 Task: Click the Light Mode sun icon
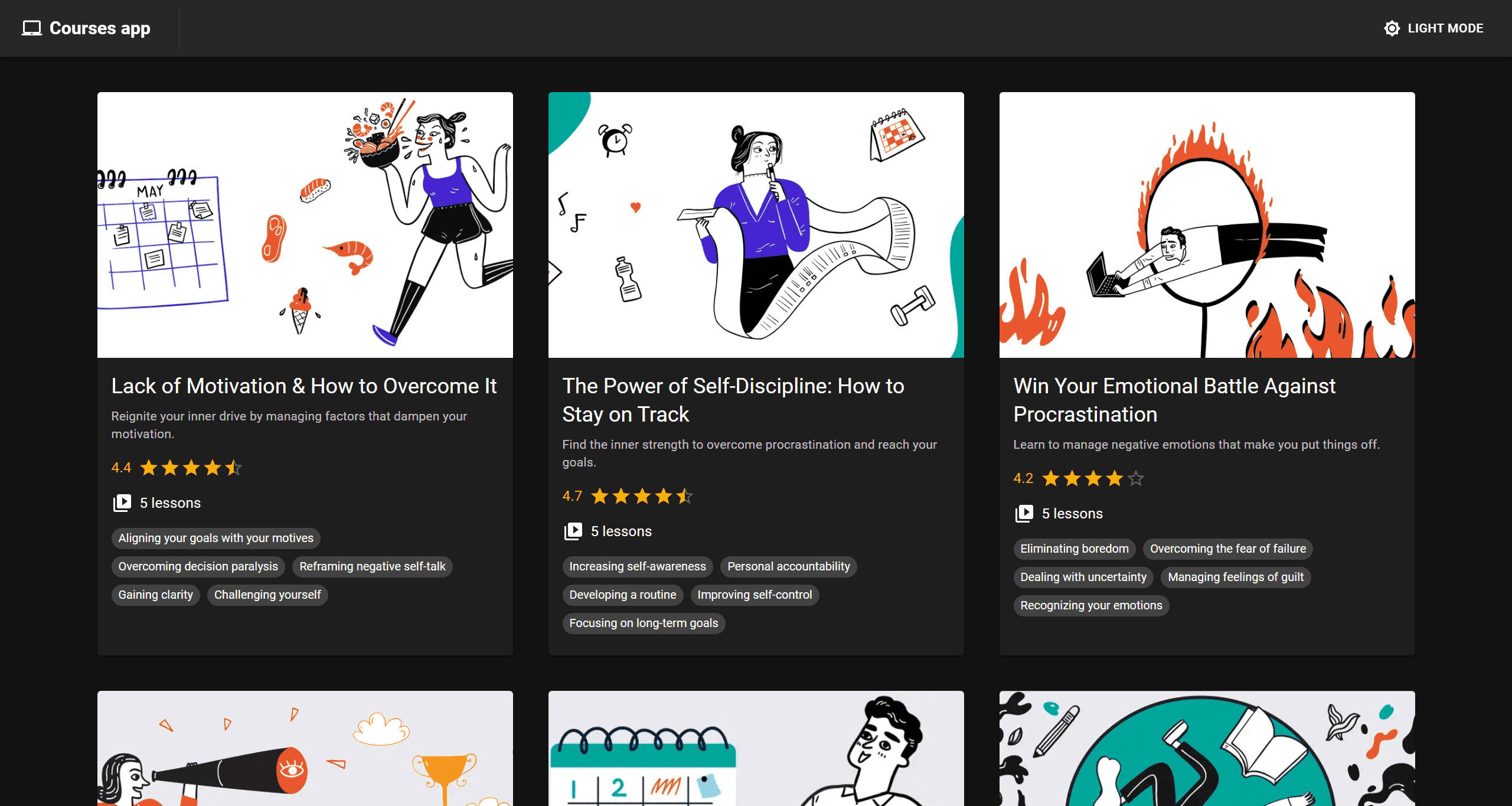(1392, 28)
